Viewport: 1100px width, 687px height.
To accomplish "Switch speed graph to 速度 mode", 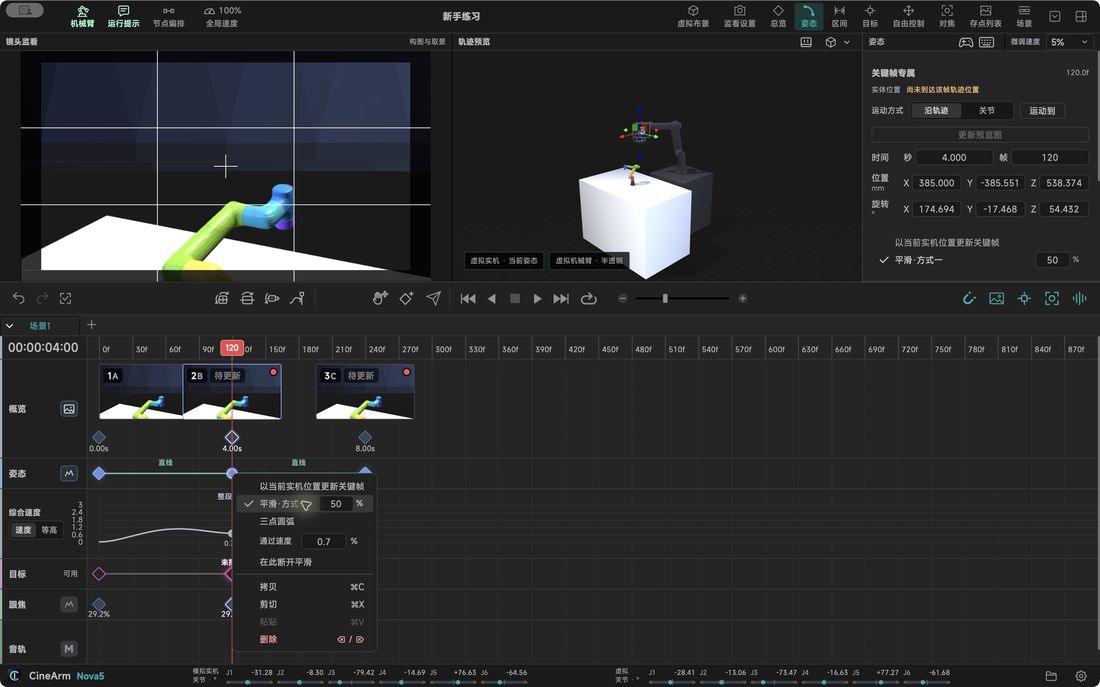I will tap(24, 530).
